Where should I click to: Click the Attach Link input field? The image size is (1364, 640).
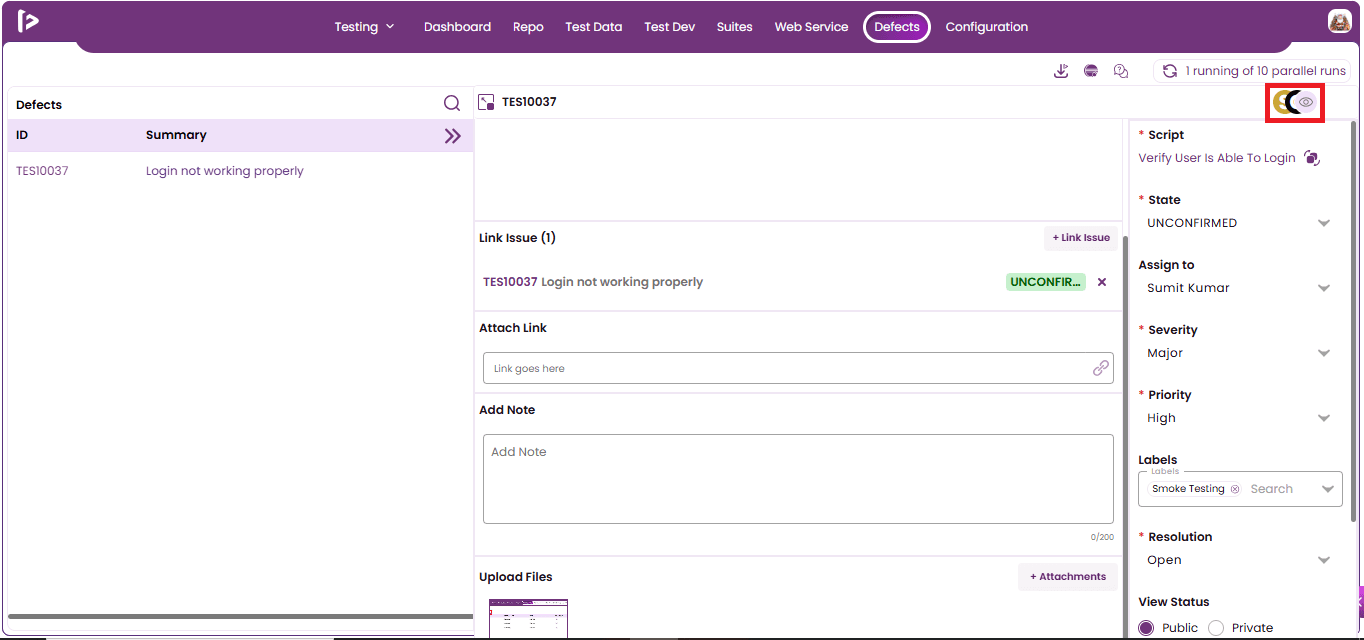click(x=798, y=368)
